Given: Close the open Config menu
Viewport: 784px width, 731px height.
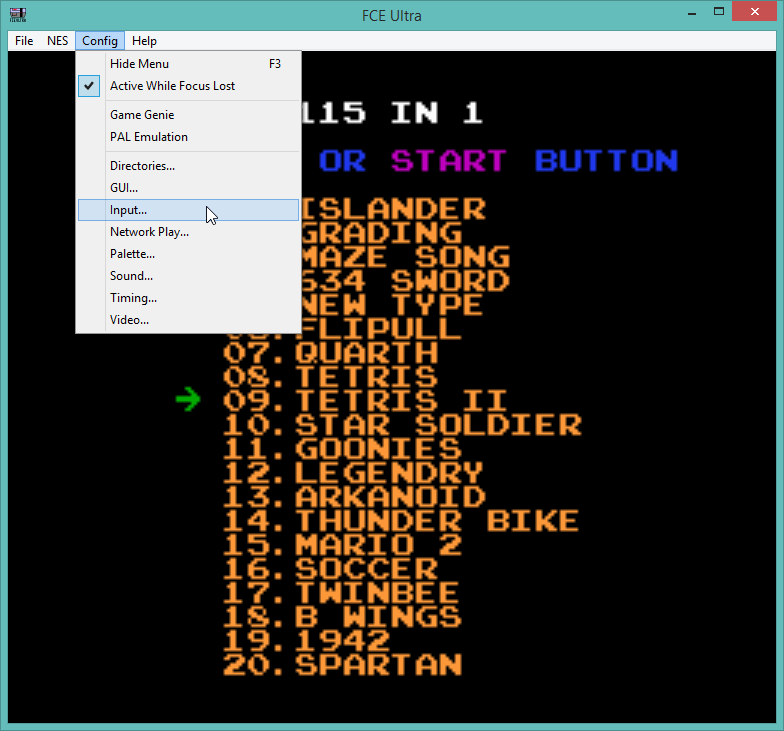Looking at the screenshot, I should [x=100, y=41].
